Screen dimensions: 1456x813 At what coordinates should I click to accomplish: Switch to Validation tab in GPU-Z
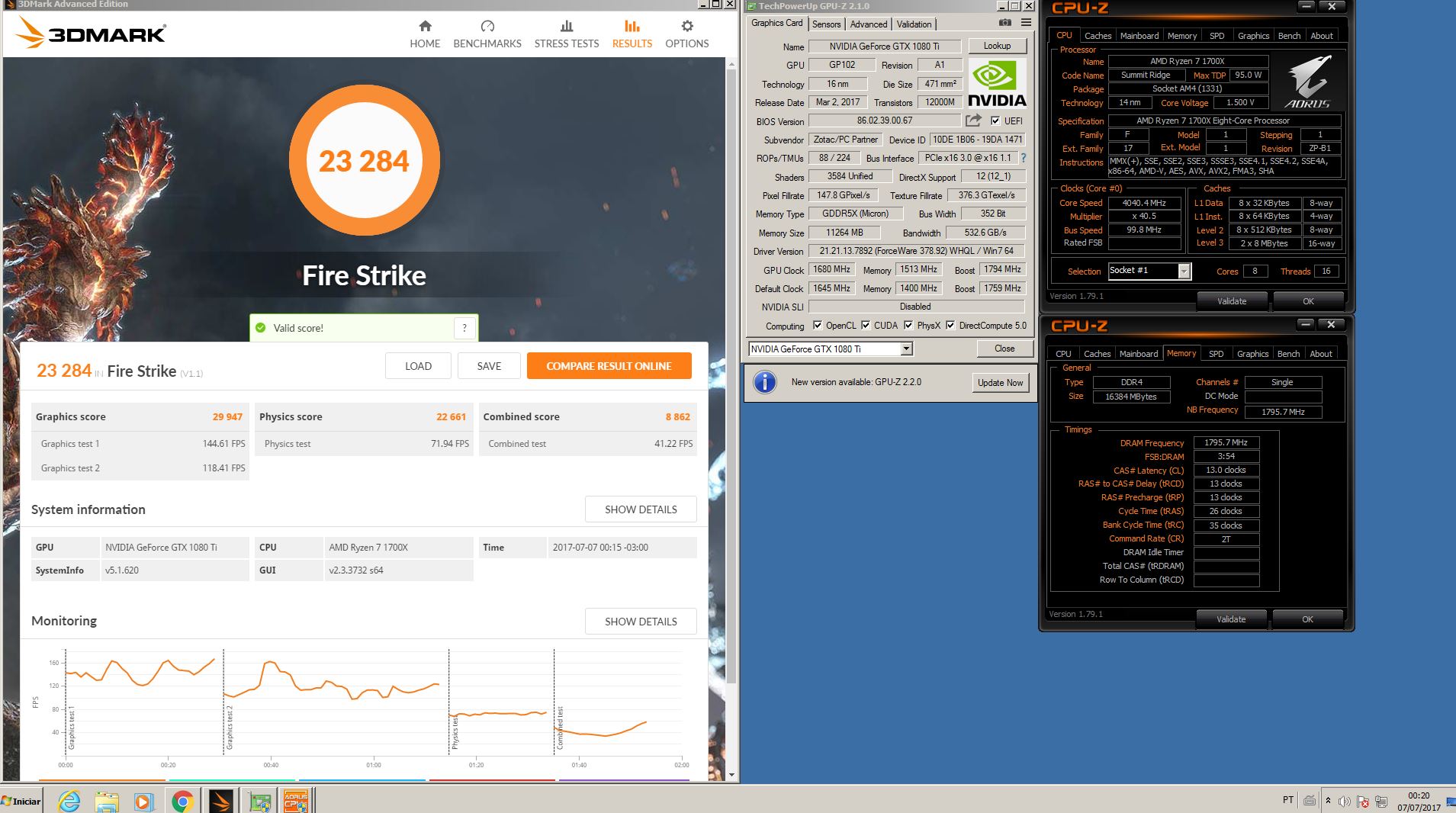click(x=914, y=24)
